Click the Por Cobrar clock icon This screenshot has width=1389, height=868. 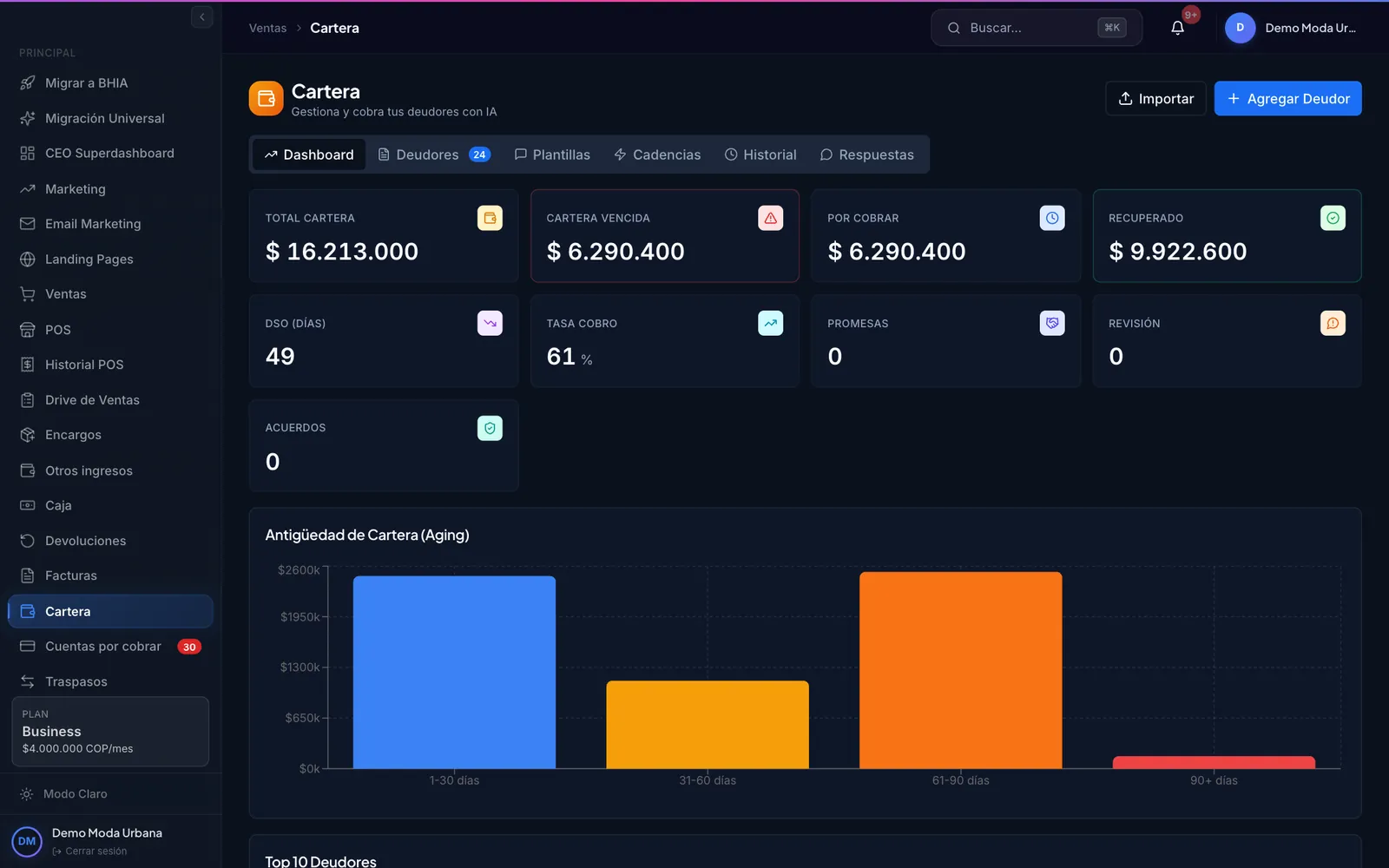[1052, 218]
